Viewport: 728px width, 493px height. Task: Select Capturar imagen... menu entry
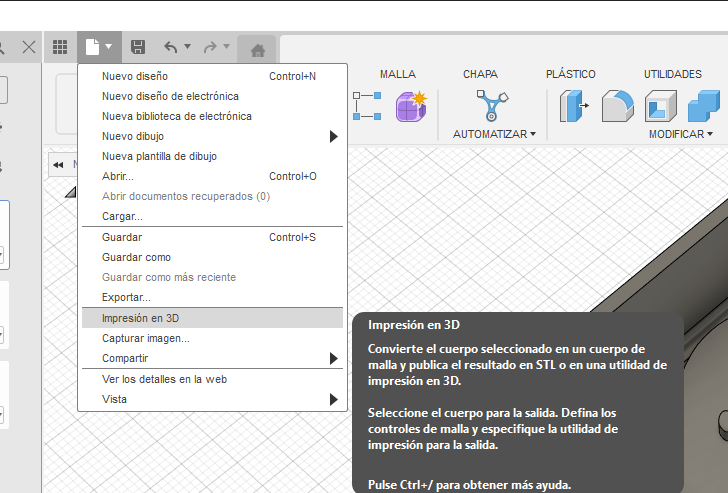(x=212, y=338)
